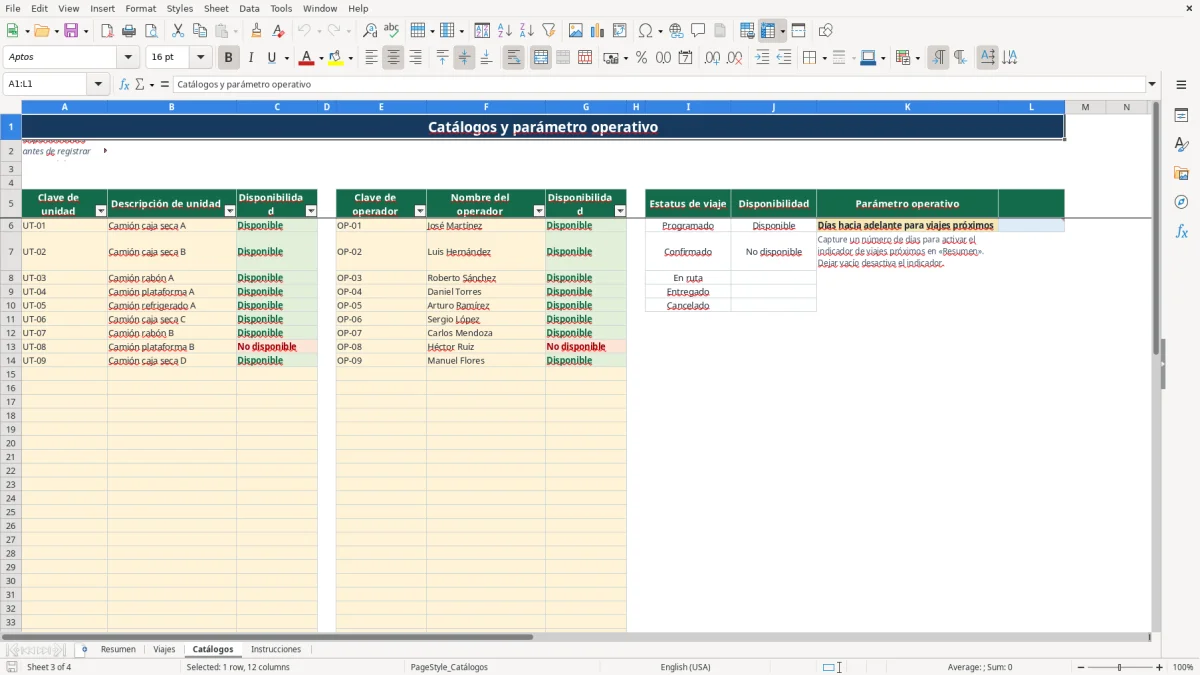Insert a comment
The width and height of the screenshot is (1200, 675).
click(698, 31)
